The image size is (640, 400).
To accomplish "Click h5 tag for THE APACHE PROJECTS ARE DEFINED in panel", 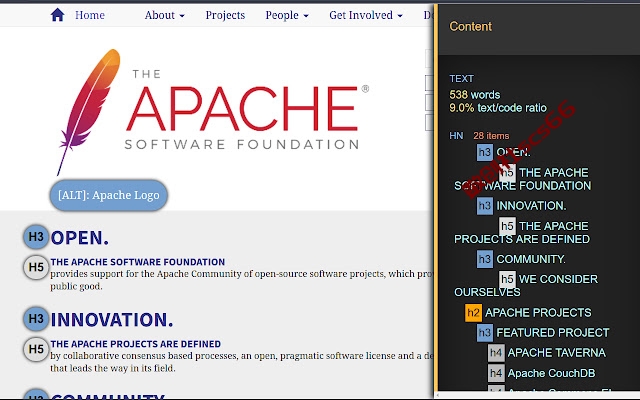I will 507,226.
